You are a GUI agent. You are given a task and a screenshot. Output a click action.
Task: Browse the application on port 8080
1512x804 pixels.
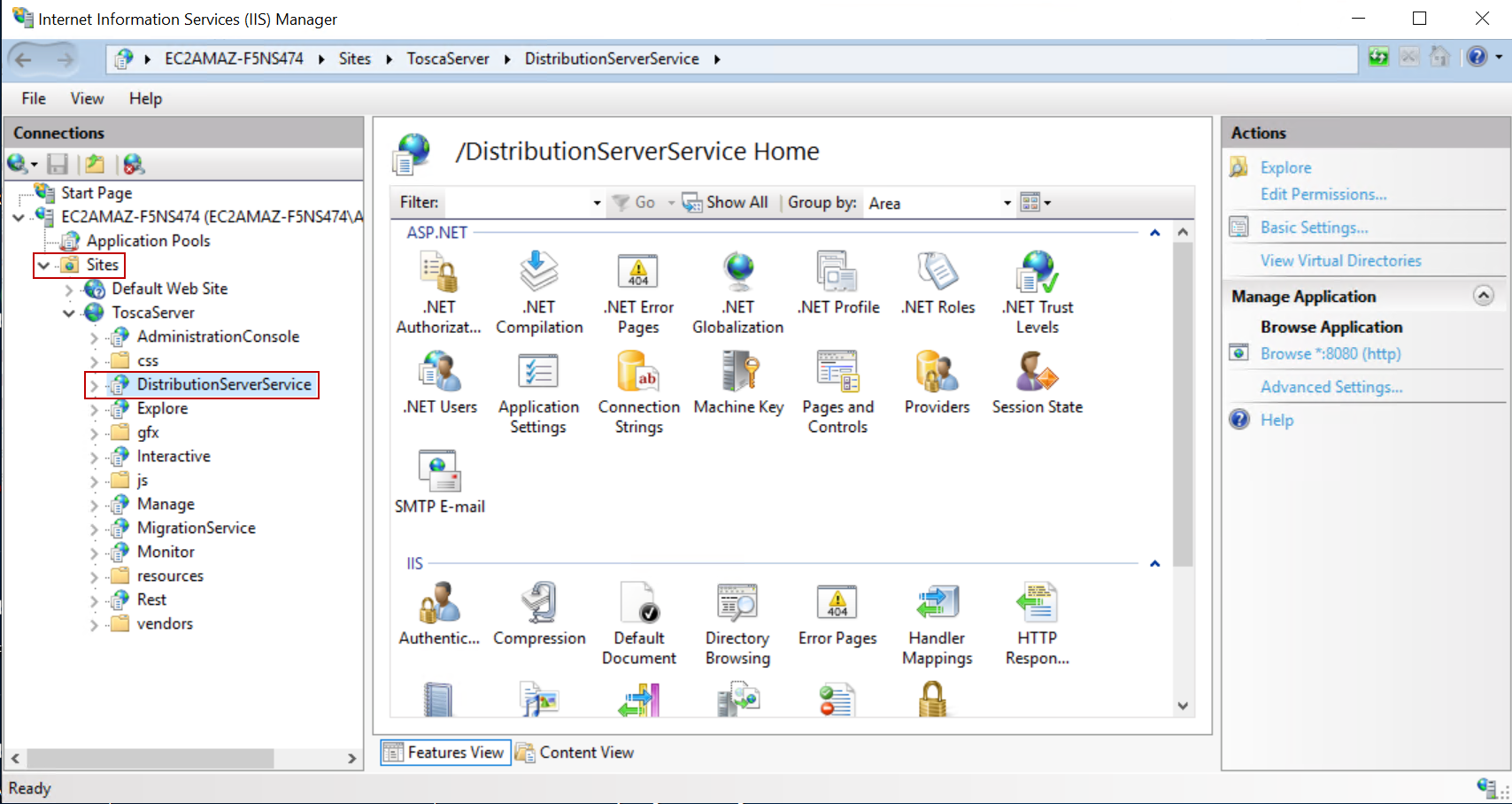[x=1331, y=353]
